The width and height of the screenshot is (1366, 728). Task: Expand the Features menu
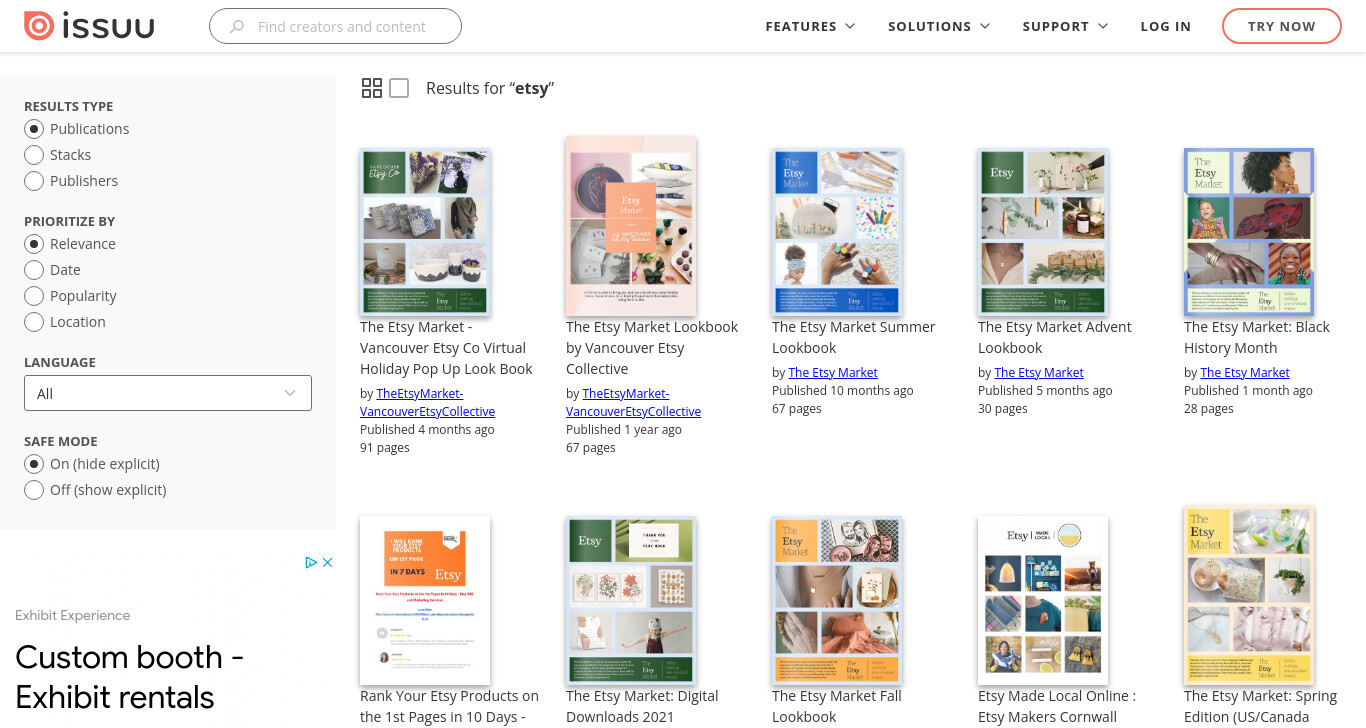pos(810,26)
